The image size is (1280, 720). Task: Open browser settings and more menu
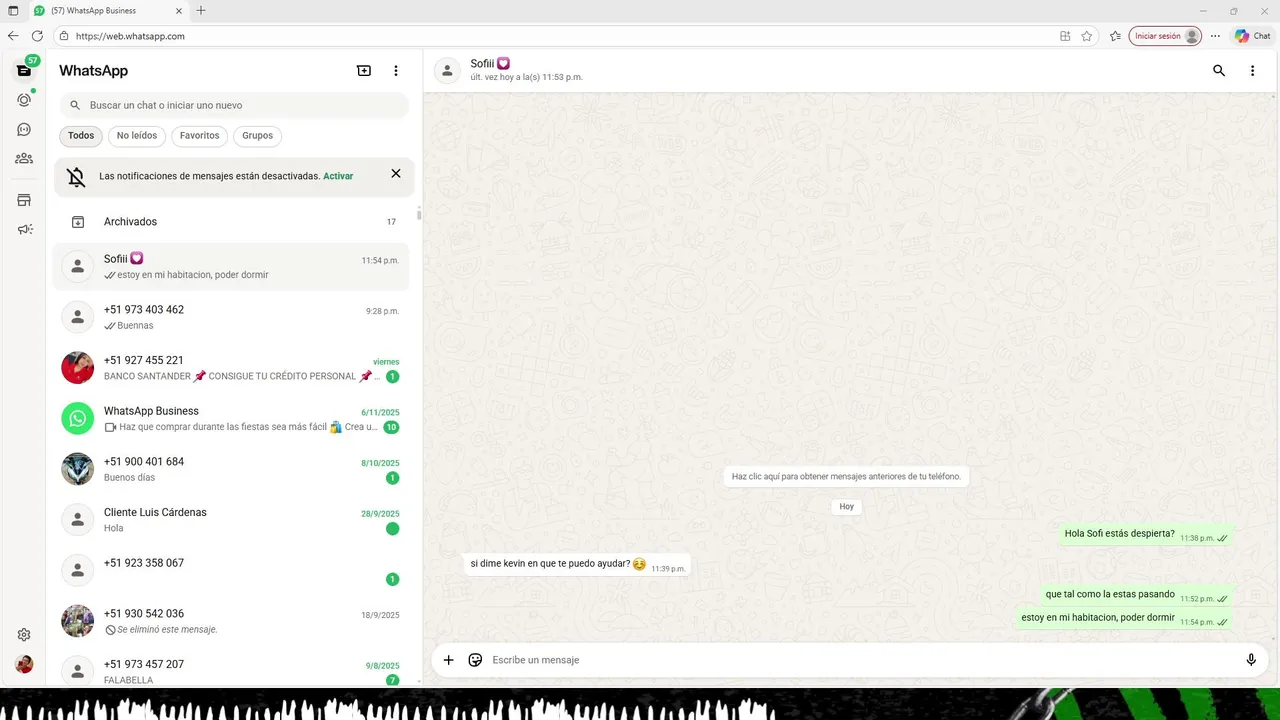pyautogui.click(x=1215, y=36)
